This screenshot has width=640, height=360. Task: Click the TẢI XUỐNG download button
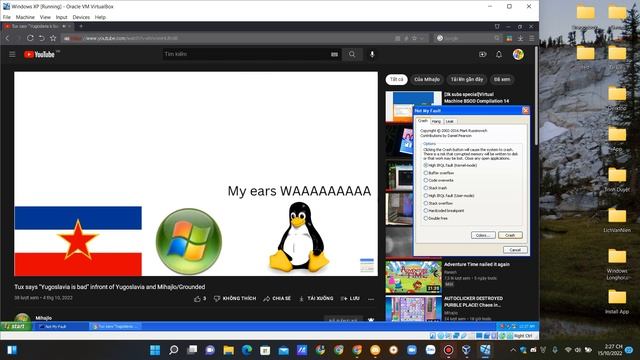pos(316,299)
